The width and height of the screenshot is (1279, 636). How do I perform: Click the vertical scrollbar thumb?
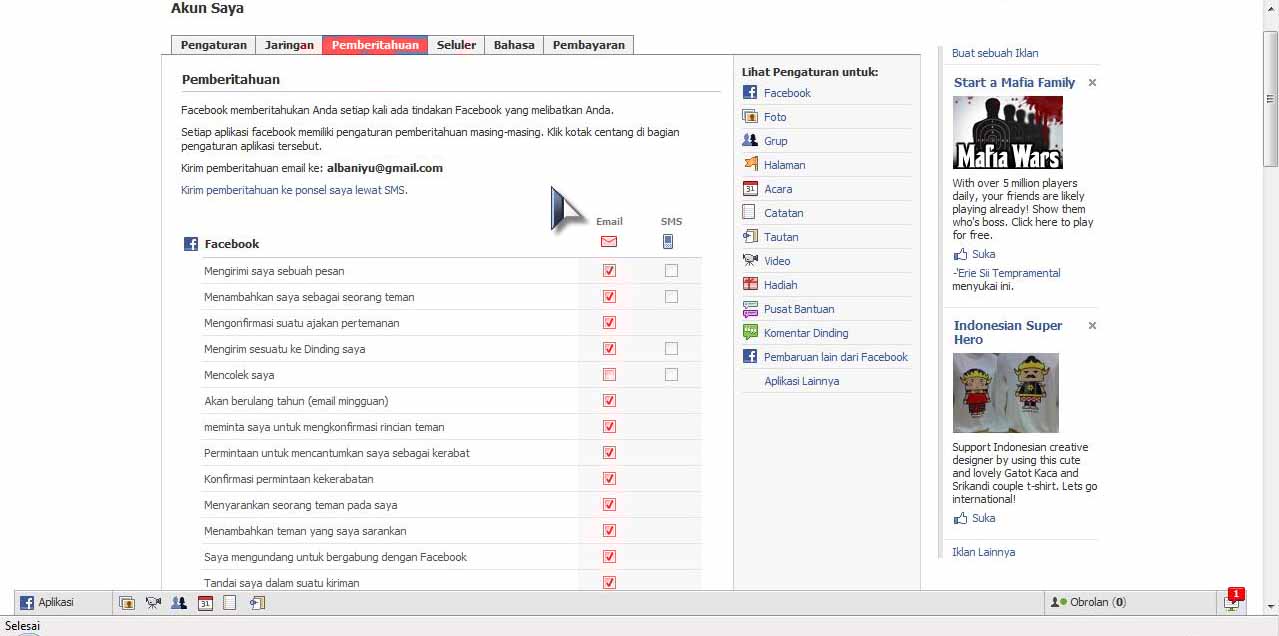[x=1270, y=97]
